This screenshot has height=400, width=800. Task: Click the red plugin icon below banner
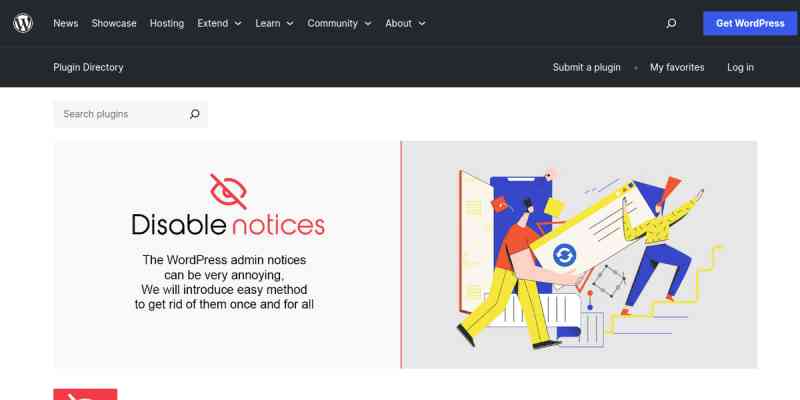coord(85,394)
